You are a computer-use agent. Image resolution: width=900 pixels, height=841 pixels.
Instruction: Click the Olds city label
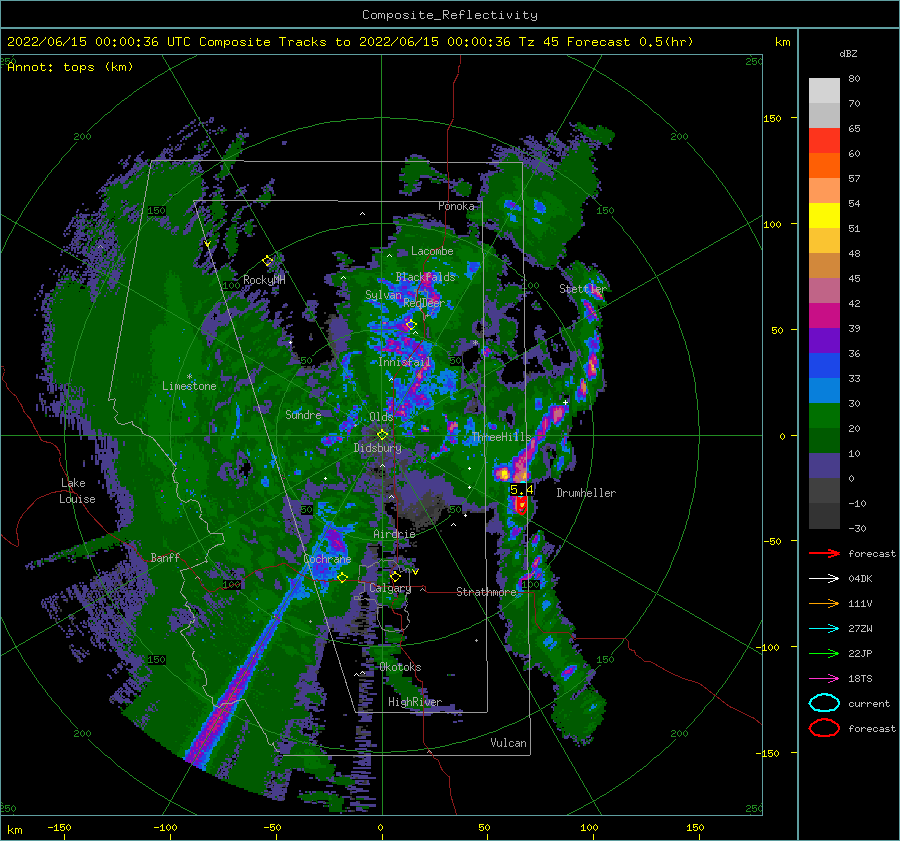pos(381,417)
